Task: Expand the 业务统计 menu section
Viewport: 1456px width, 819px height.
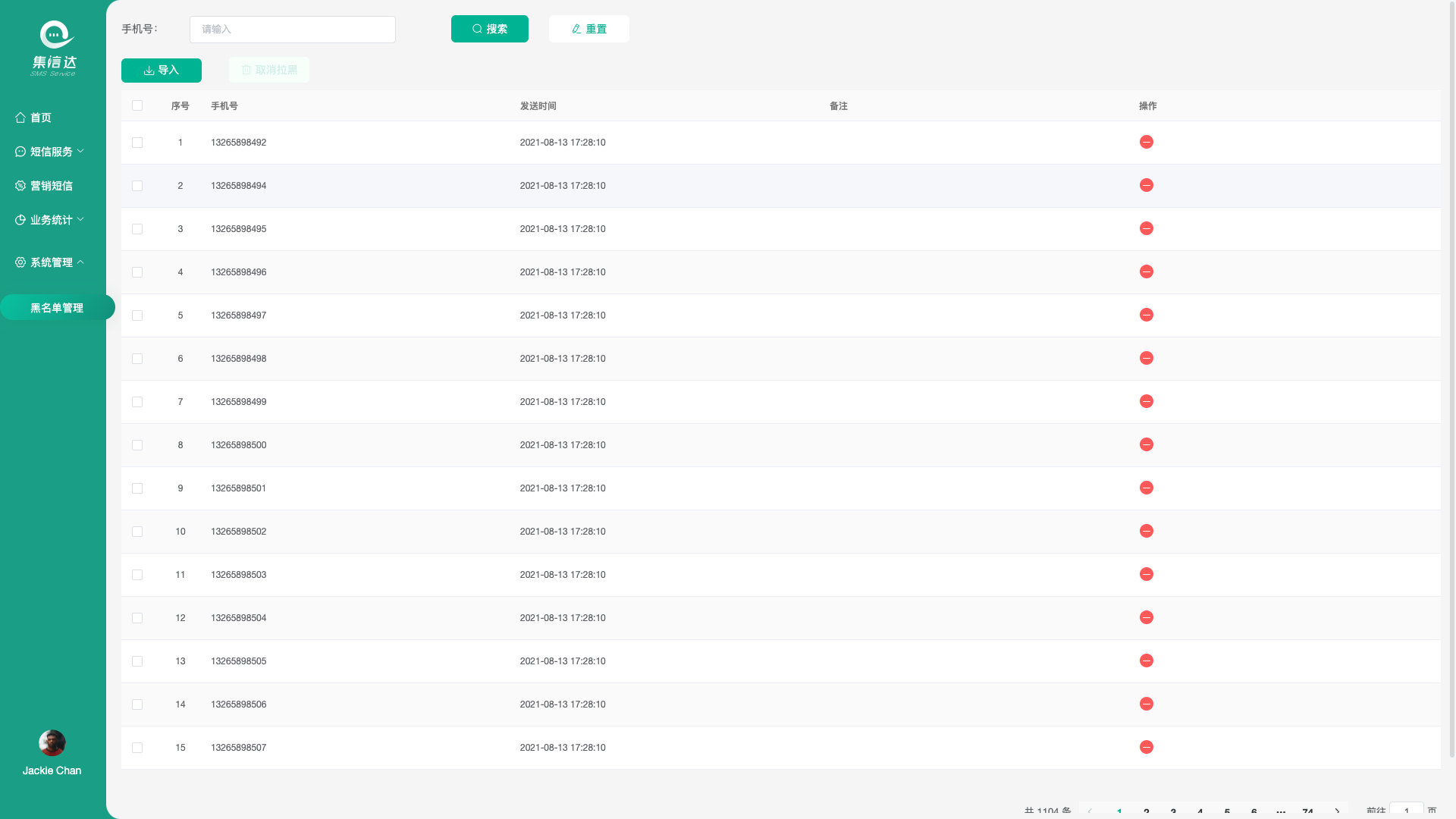Action: [50, 220]
